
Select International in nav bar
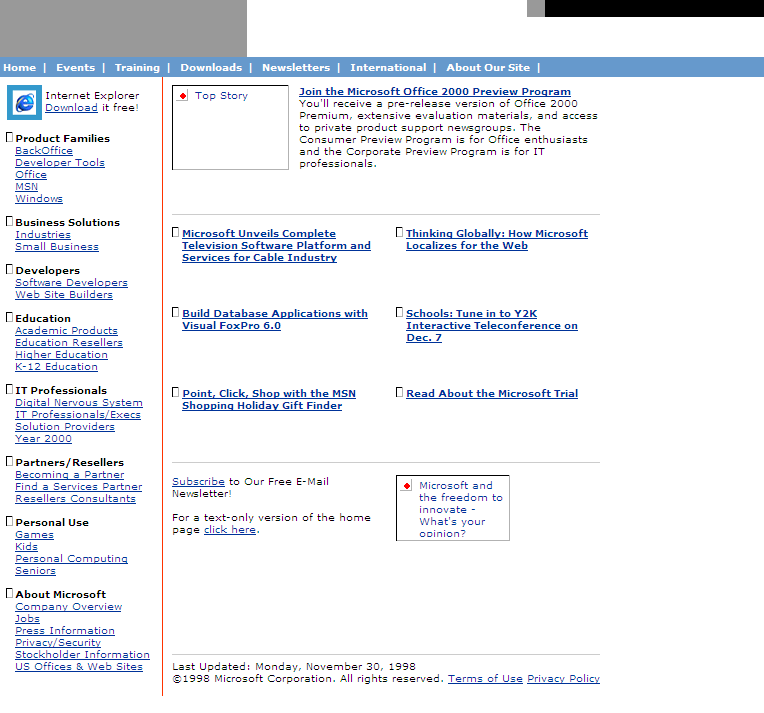[388, 68]
